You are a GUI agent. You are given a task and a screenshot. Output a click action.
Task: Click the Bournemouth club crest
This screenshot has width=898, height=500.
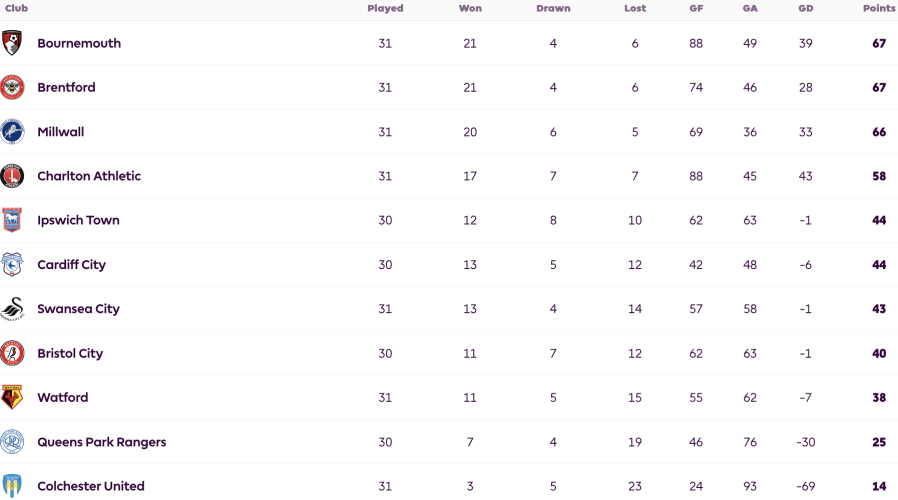point(12,43)
